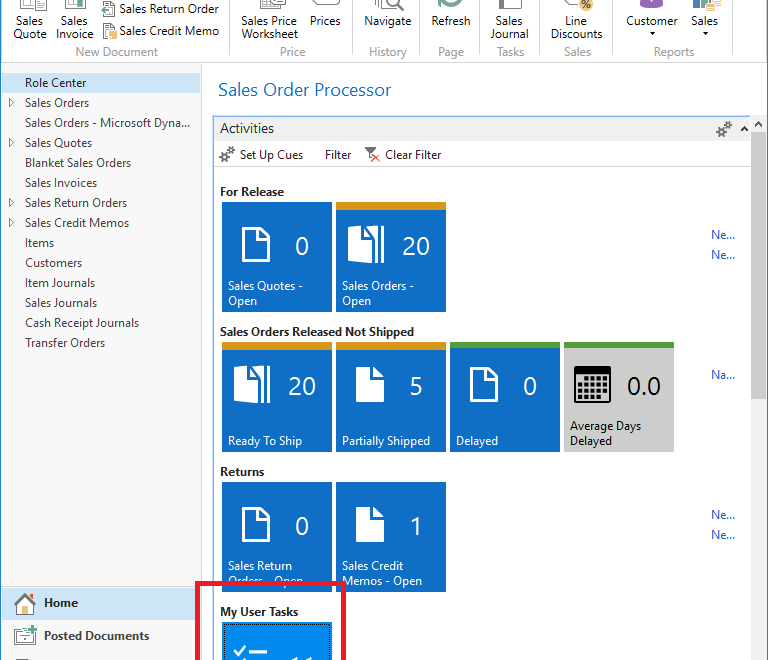Click the Sales Credit Memos navigation label
Screen dimensions: 768x660
(x=77, y=223)
